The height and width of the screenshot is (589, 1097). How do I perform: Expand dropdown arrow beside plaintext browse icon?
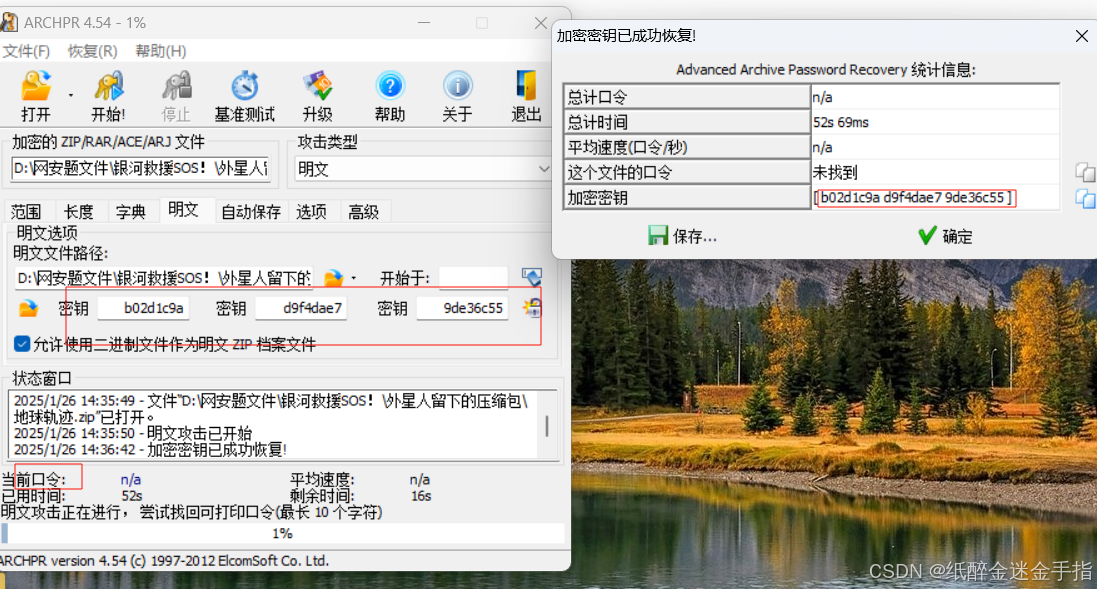tap(354, 278)
